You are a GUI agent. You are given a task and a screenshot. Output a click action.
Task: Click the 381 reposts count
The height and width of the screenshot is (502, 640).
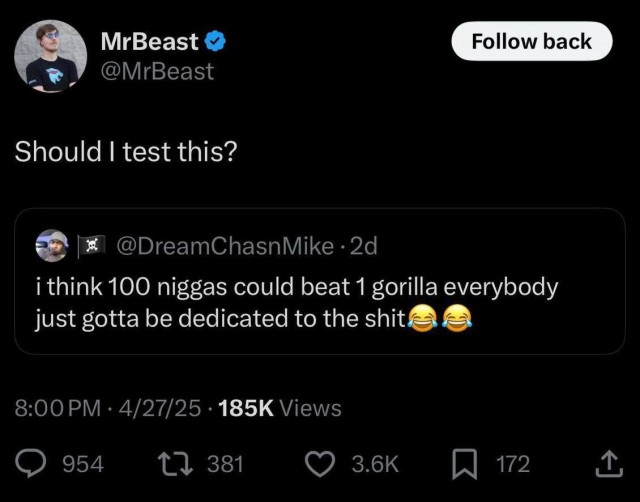click(225, 464)
